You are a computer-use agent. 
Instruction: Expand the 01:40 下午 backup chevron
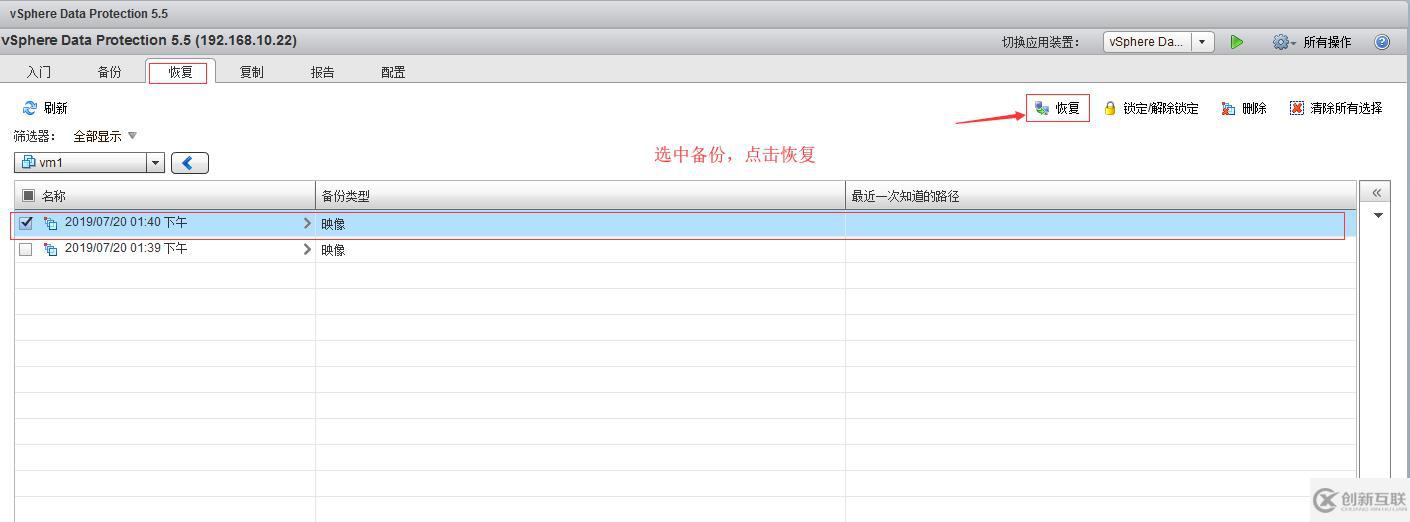point(307,223)
